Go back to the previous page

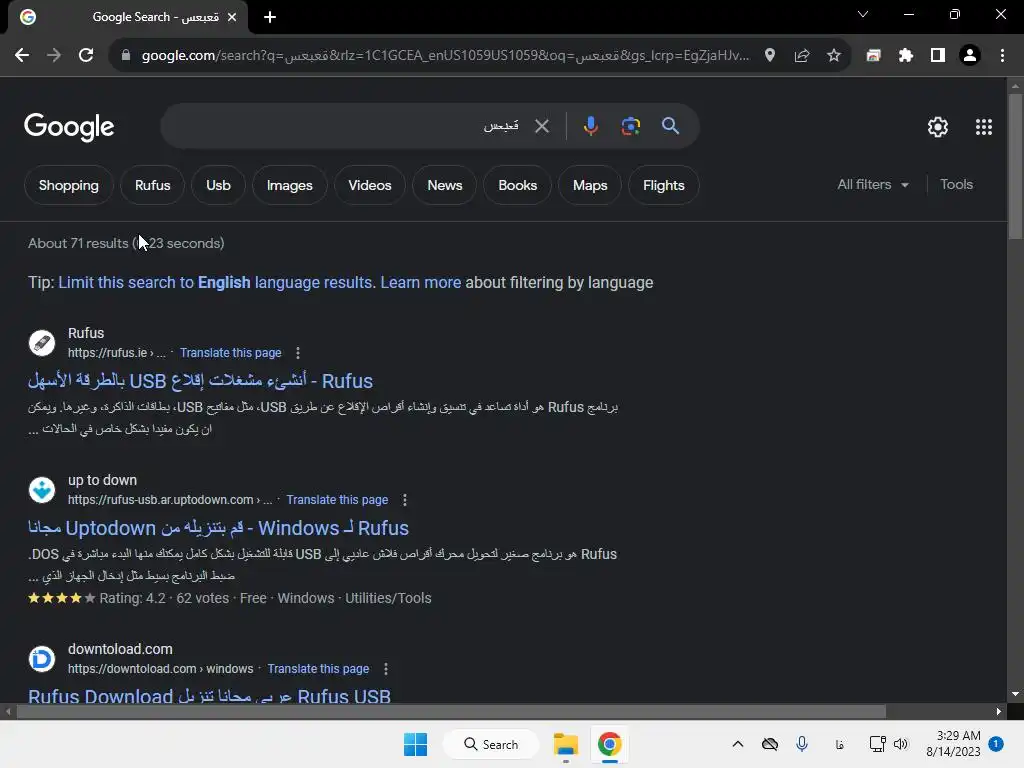point(22,56)
